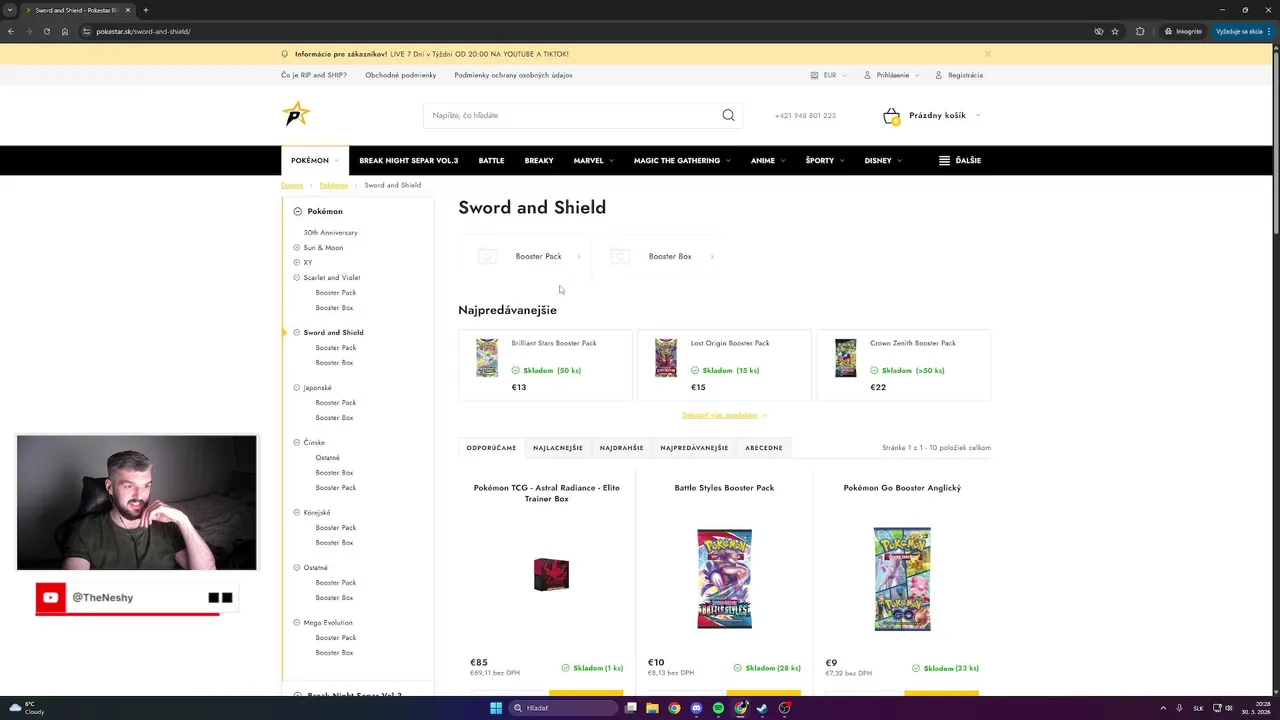Open the Registrácia link
This screenshot has width=1280, height=720.
959,75
